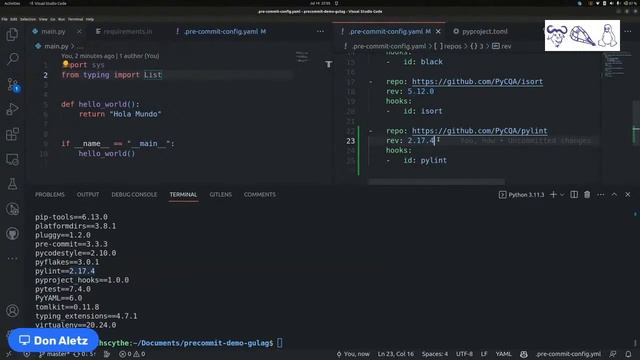Image resolution: width=640 pixels, height=360 pixels.
Task: Follow the PyCQA/pylint GitHub link
Action: click(x=480, y=131)
